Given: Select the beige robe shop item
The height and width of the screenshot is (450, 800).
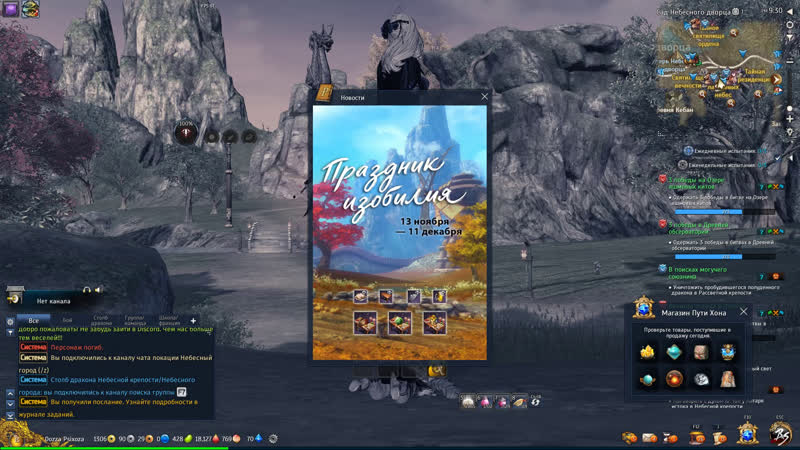Looking at the screenshot, I should 728,380.
